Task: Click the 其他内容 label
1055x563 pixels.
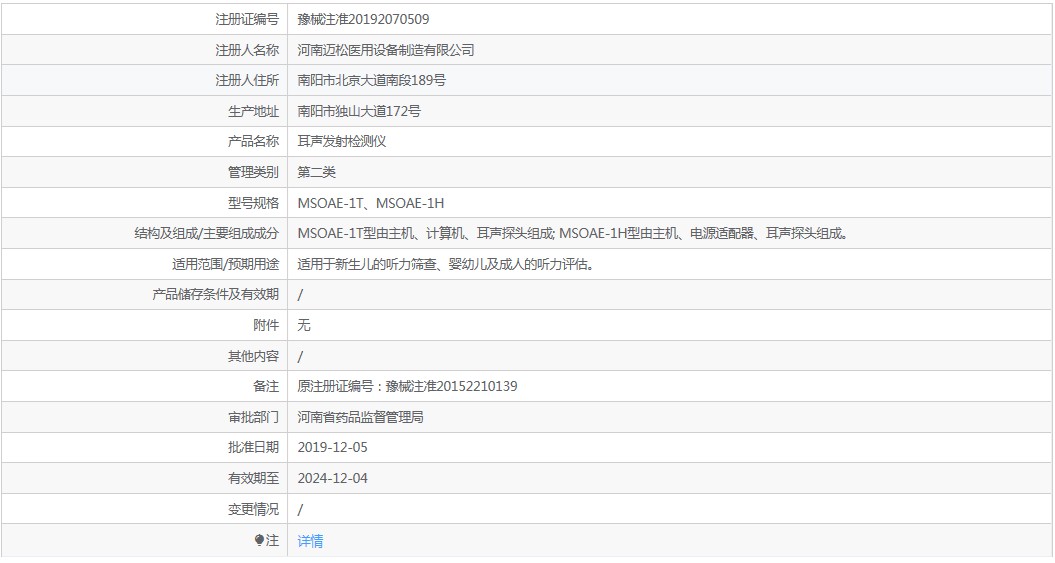Action: [x=254, y=356]
